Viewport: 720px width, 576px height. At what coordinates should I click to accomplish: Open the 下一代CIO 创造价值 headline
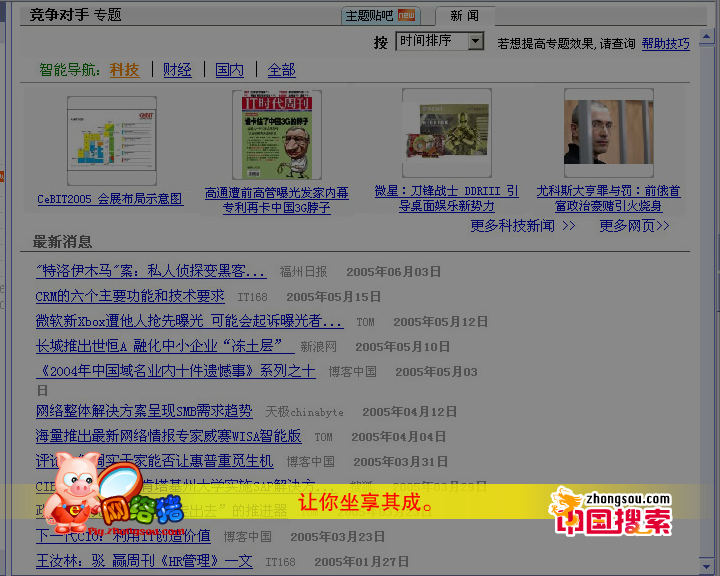tap(123, 536)
